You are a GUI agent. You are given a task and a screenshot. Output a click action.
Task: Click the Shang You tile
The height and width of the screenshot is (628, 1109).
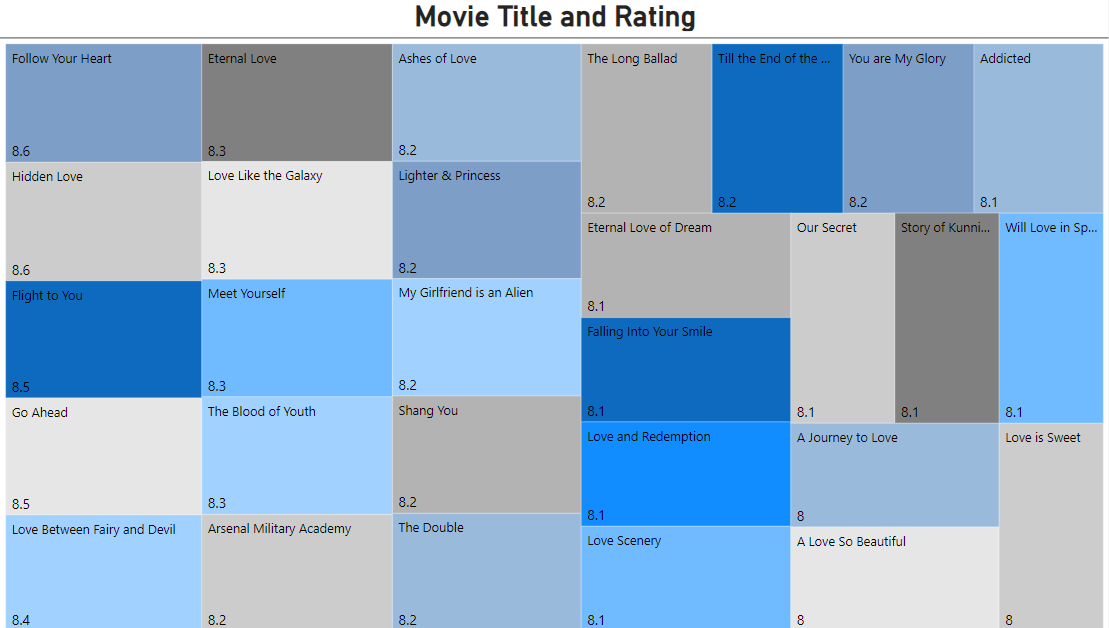click(x=486, y=455)
